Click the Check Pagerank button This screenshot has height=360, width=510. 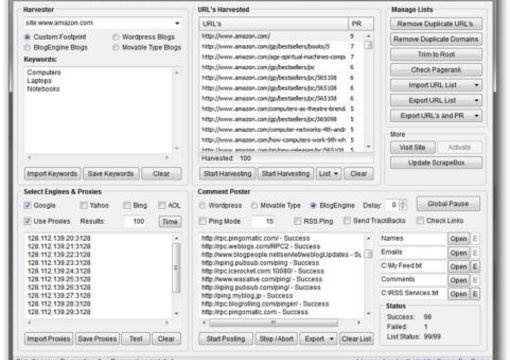[x=436, y=70]
